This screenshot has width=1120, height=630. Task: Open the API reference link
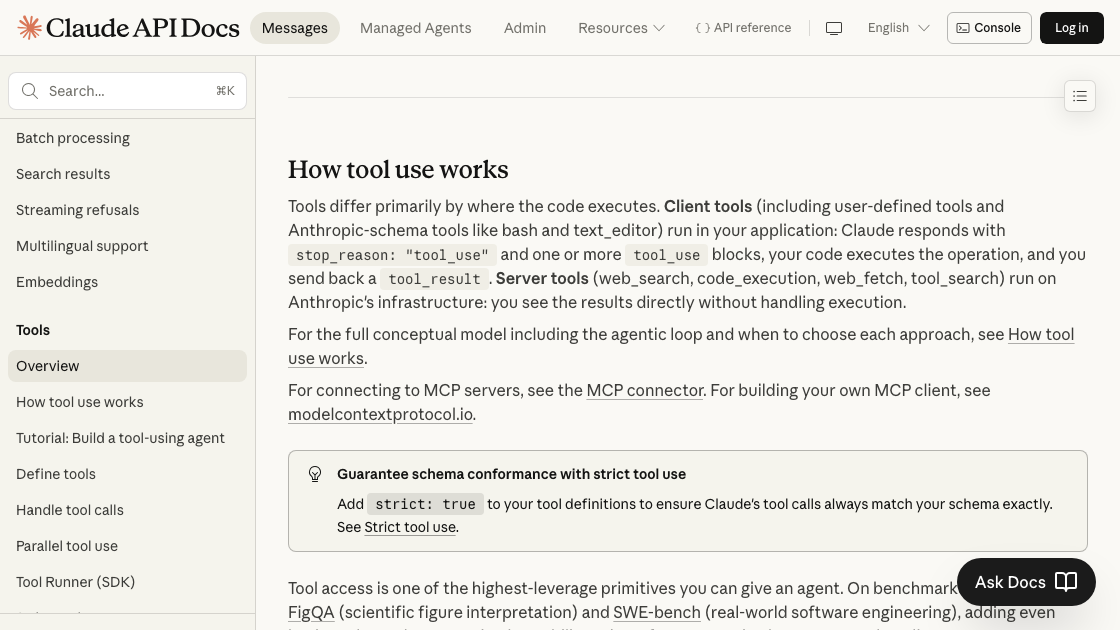[743, 28]
